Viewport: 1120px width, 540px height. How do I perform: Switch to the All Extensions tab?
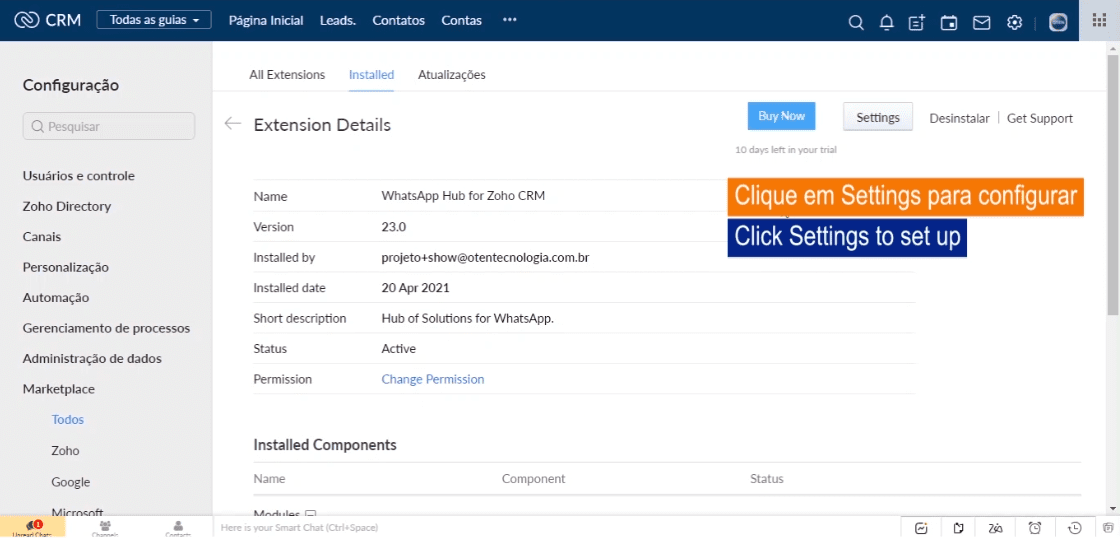coord(287,74)
